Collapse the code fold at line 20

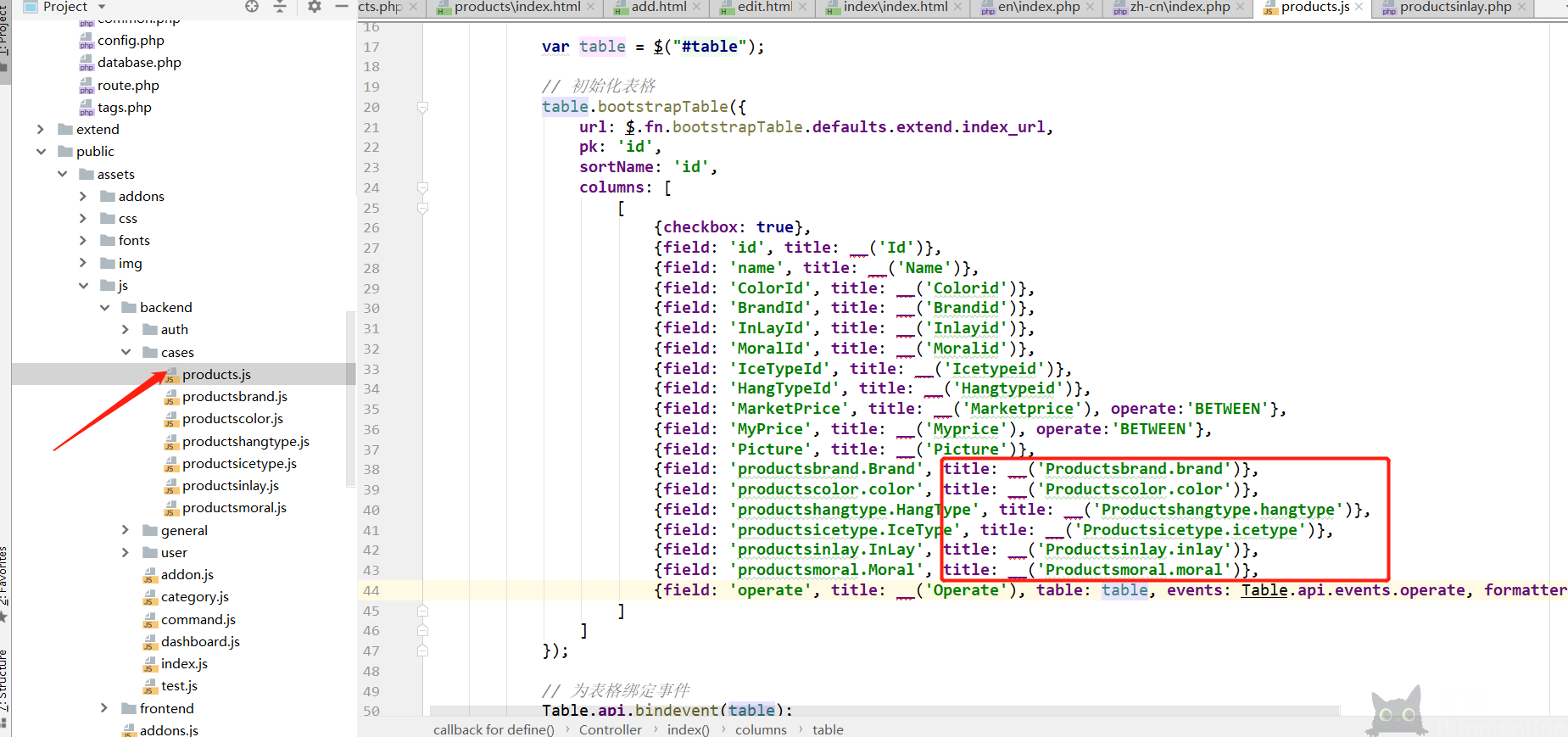(422, 107)
